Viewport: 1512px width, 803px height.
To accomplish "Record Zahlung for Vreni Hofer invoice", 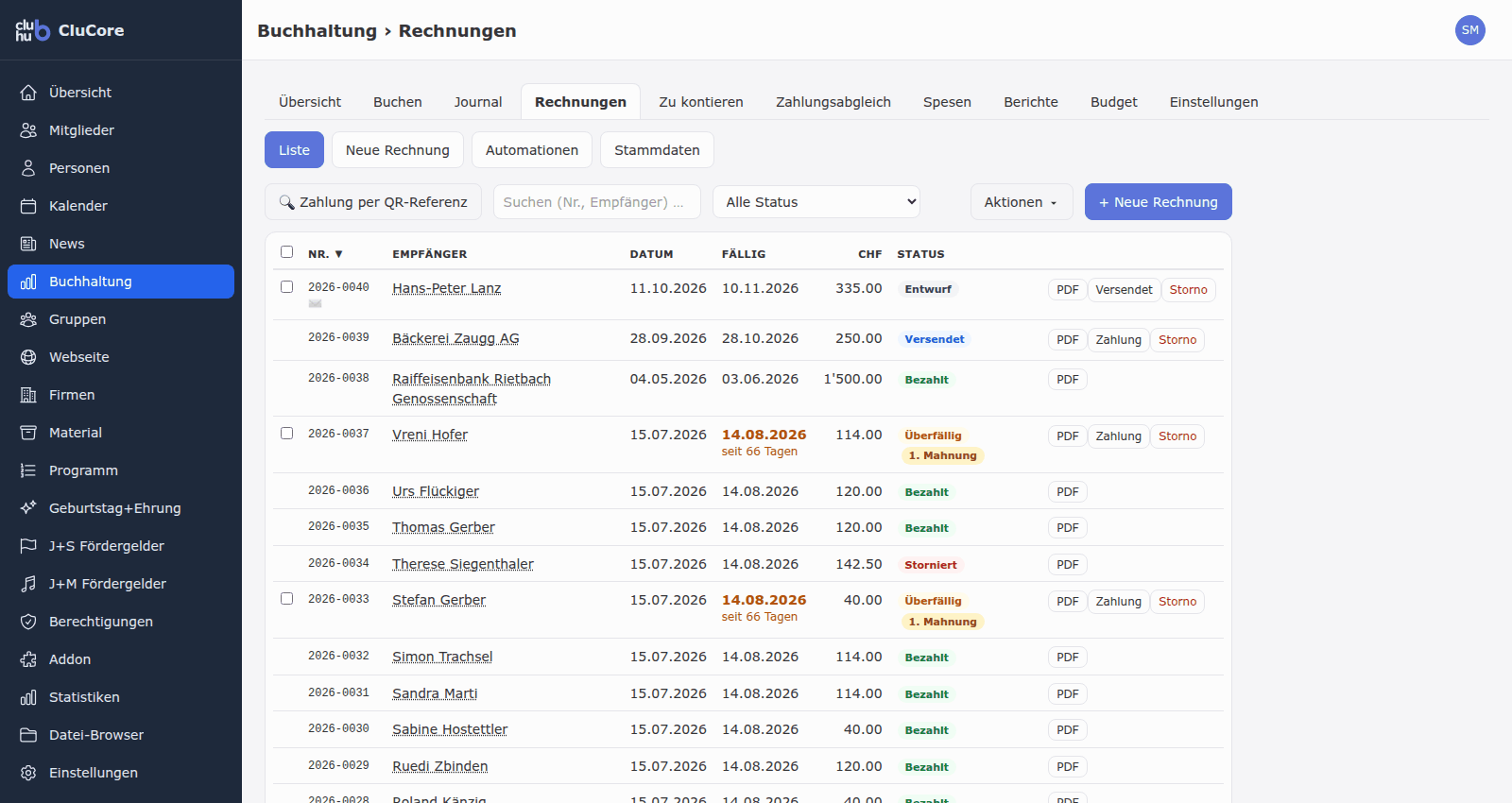I will tap(1118, 436).
